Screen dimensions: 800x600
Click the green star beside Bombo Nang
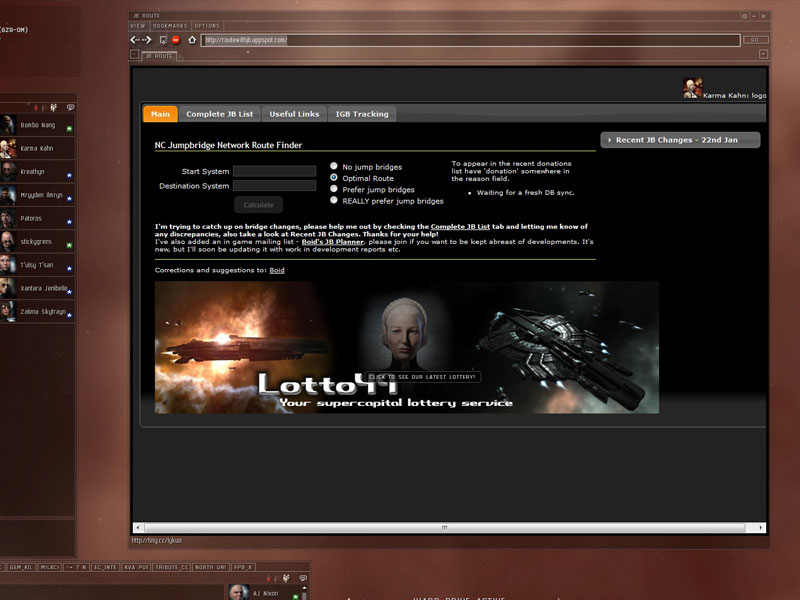tap(69, 129)
